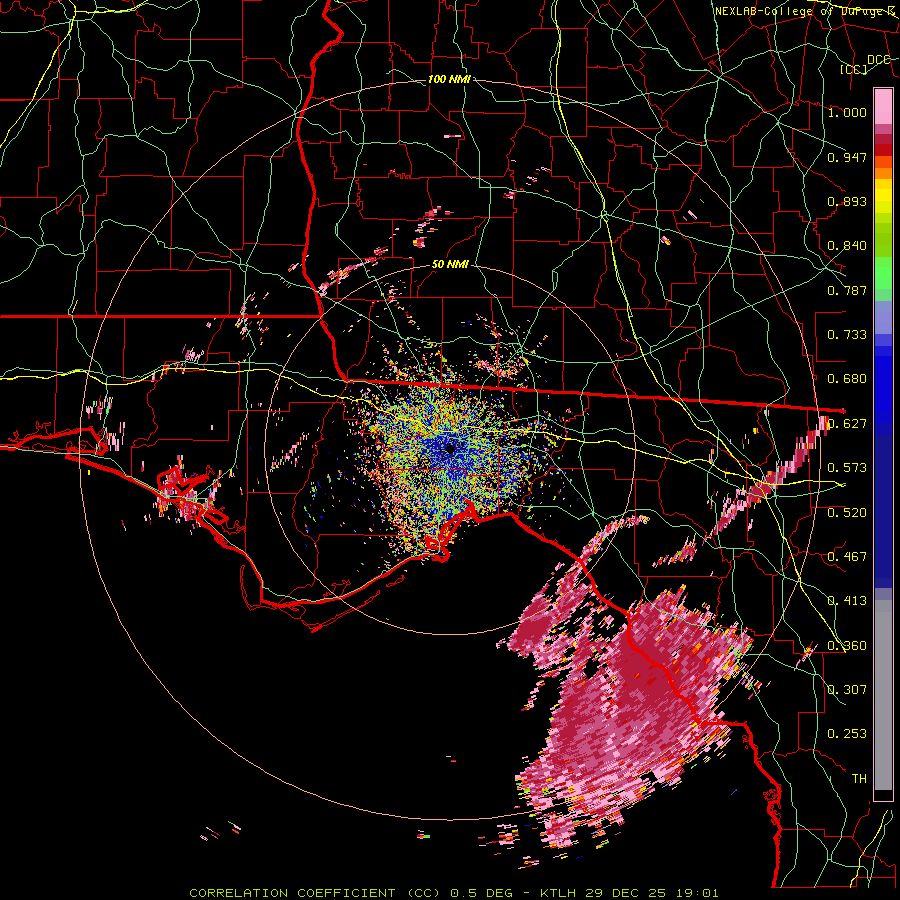Screen dimensions: 900x900
Task: Click the 0.413 scale value
Action: (x=847, y=601)
